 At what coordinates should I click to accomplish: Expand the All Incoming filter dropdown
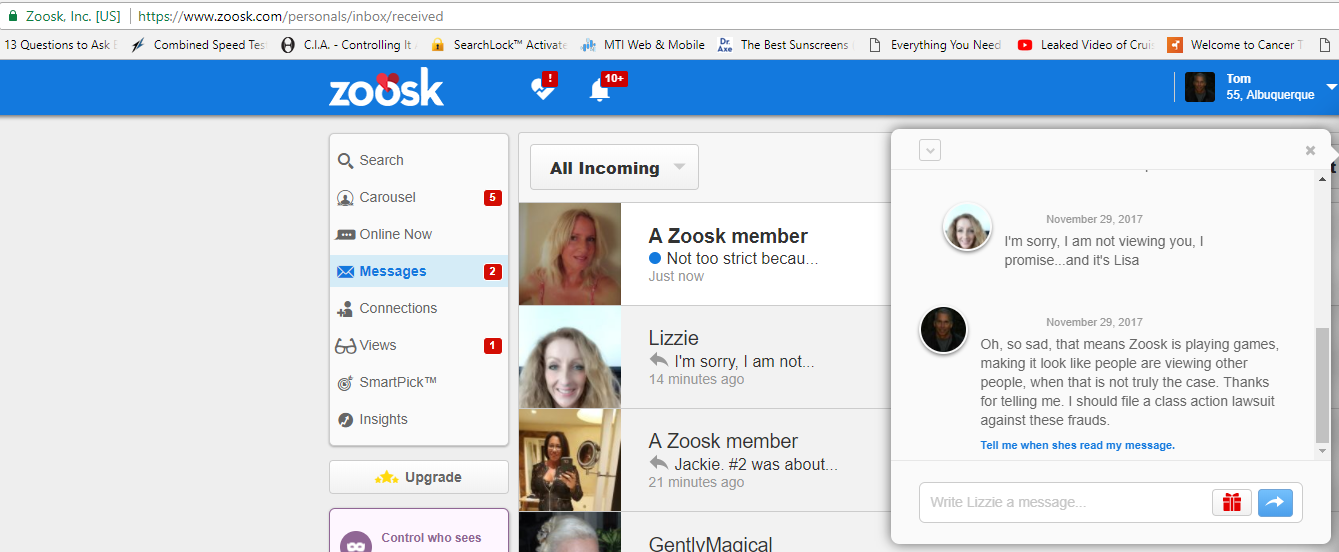(x=614, y=168)
